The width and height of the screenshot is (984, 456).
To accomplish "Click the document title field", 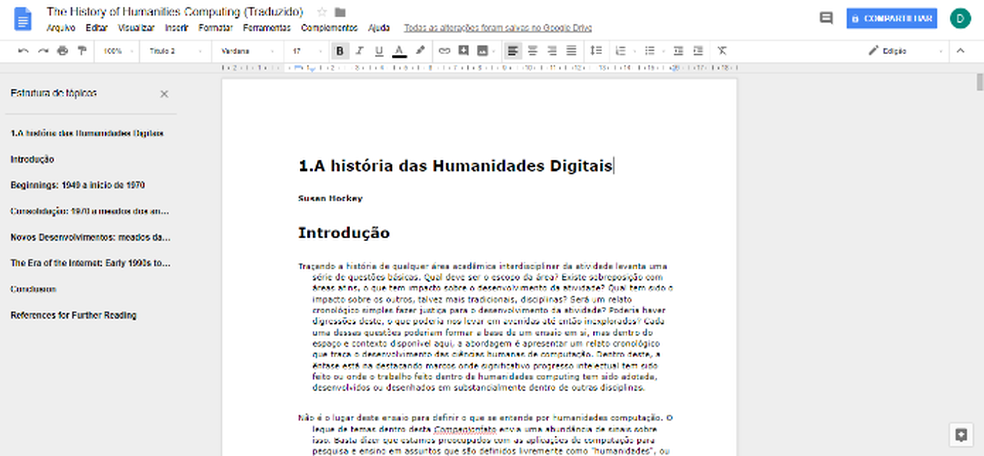I will coord(175,12).
